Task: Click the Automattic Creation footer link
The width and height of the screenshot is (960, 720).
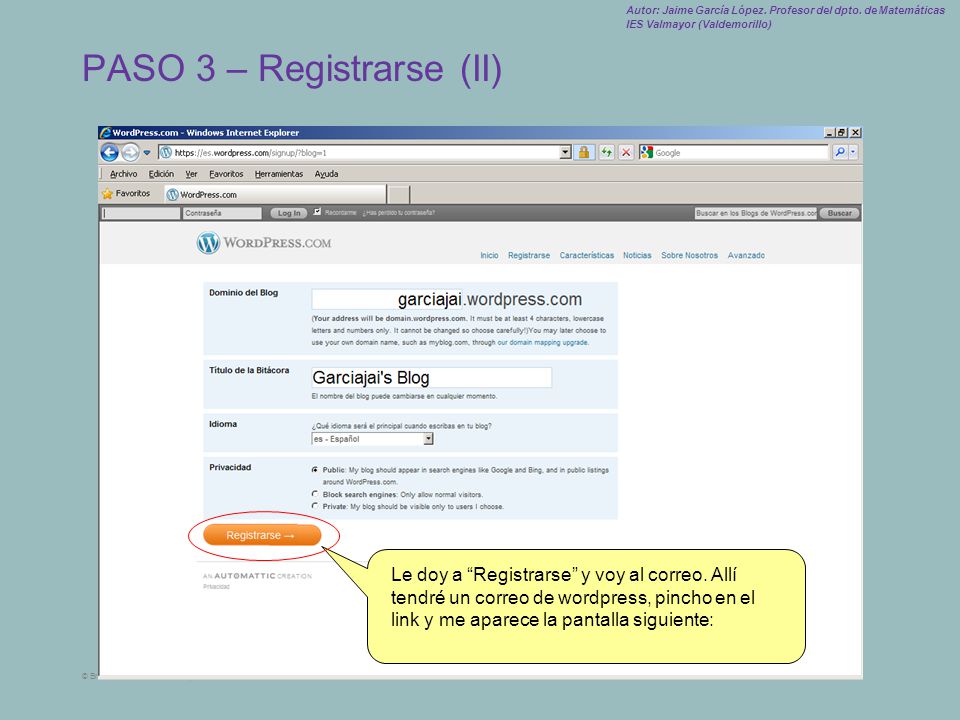Action: coord(257,576)
